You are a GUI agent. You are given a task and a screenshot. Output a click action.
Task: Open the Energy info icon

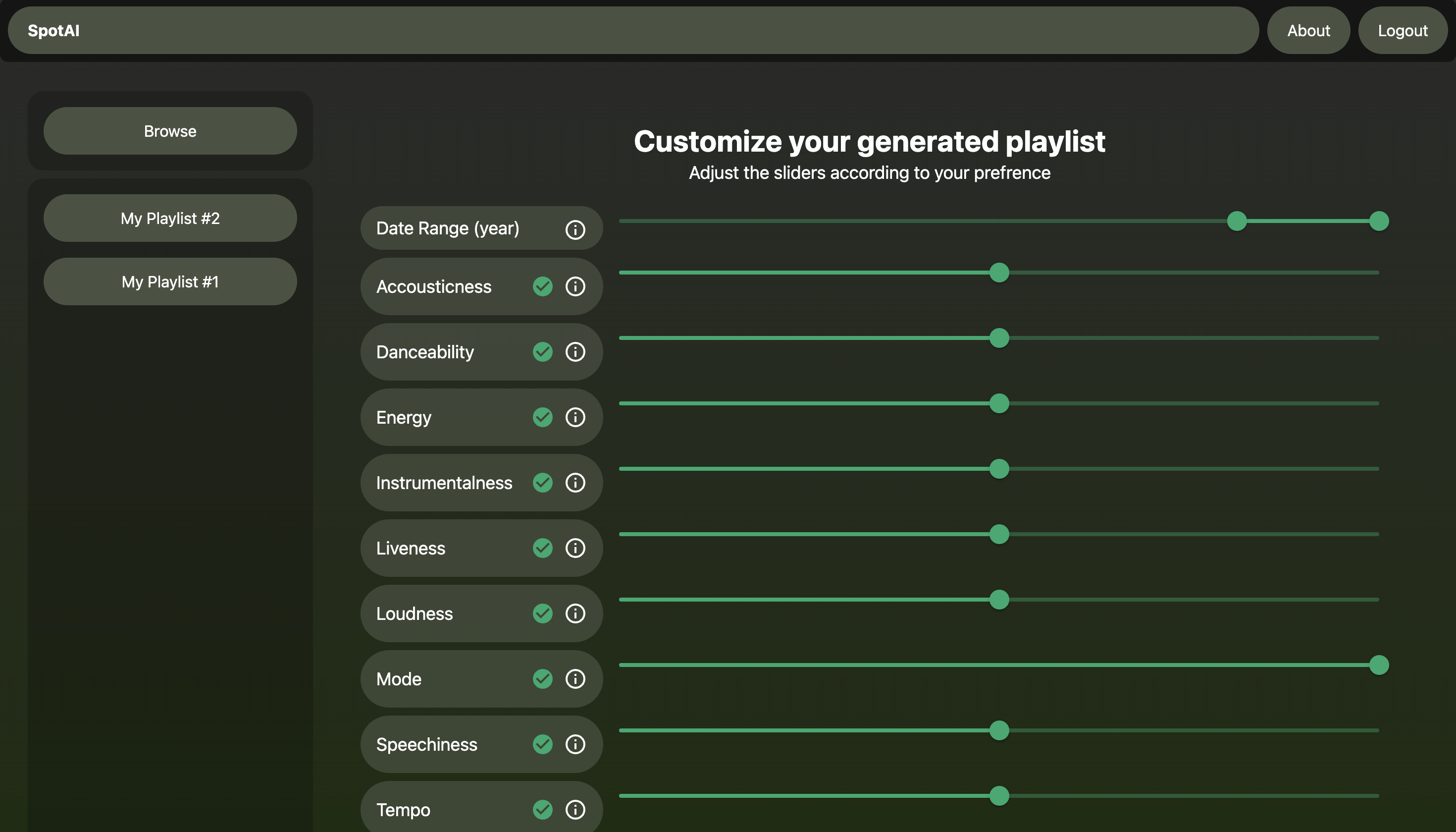tap(575, 417)
